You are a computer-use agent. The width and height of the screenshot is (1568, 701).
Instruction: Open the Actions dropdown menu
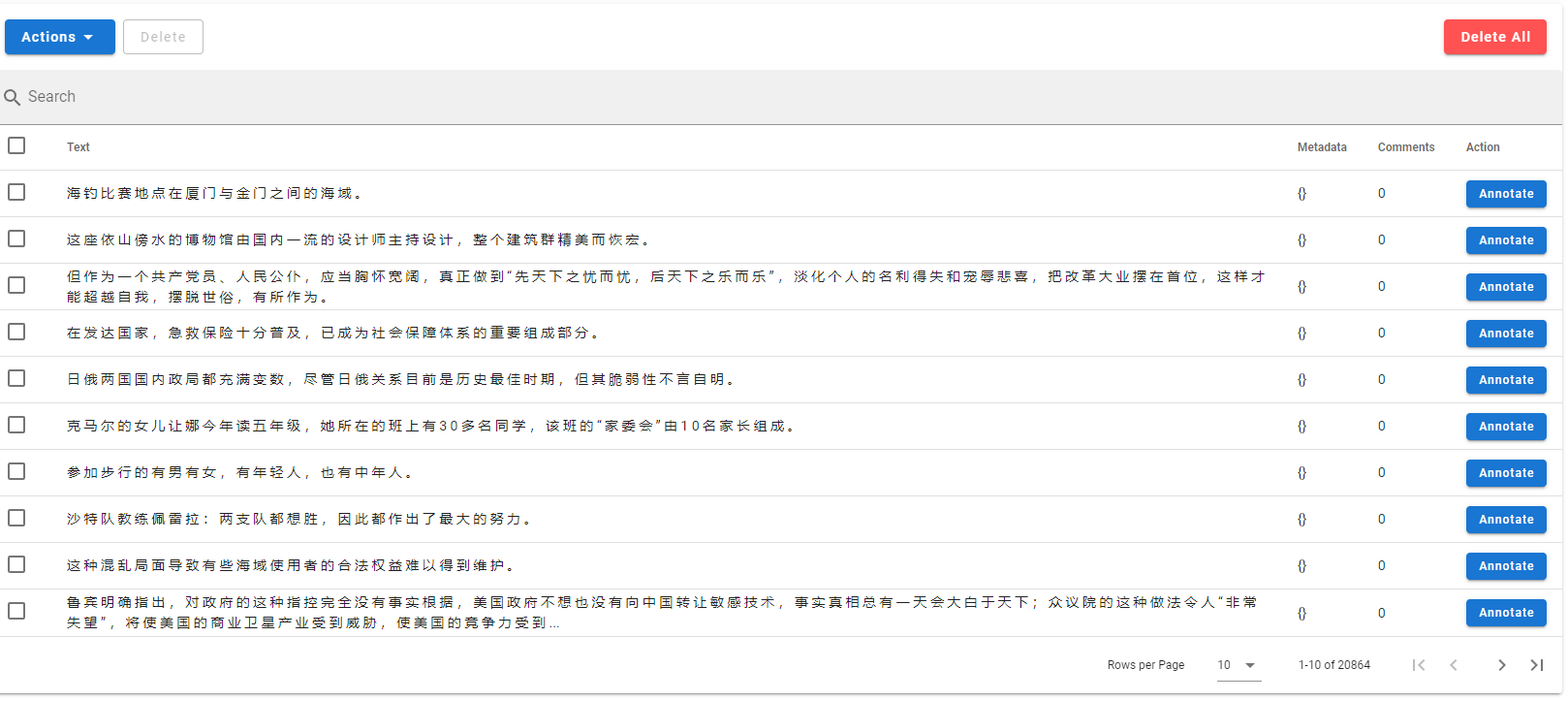click(x=60, y=37)
